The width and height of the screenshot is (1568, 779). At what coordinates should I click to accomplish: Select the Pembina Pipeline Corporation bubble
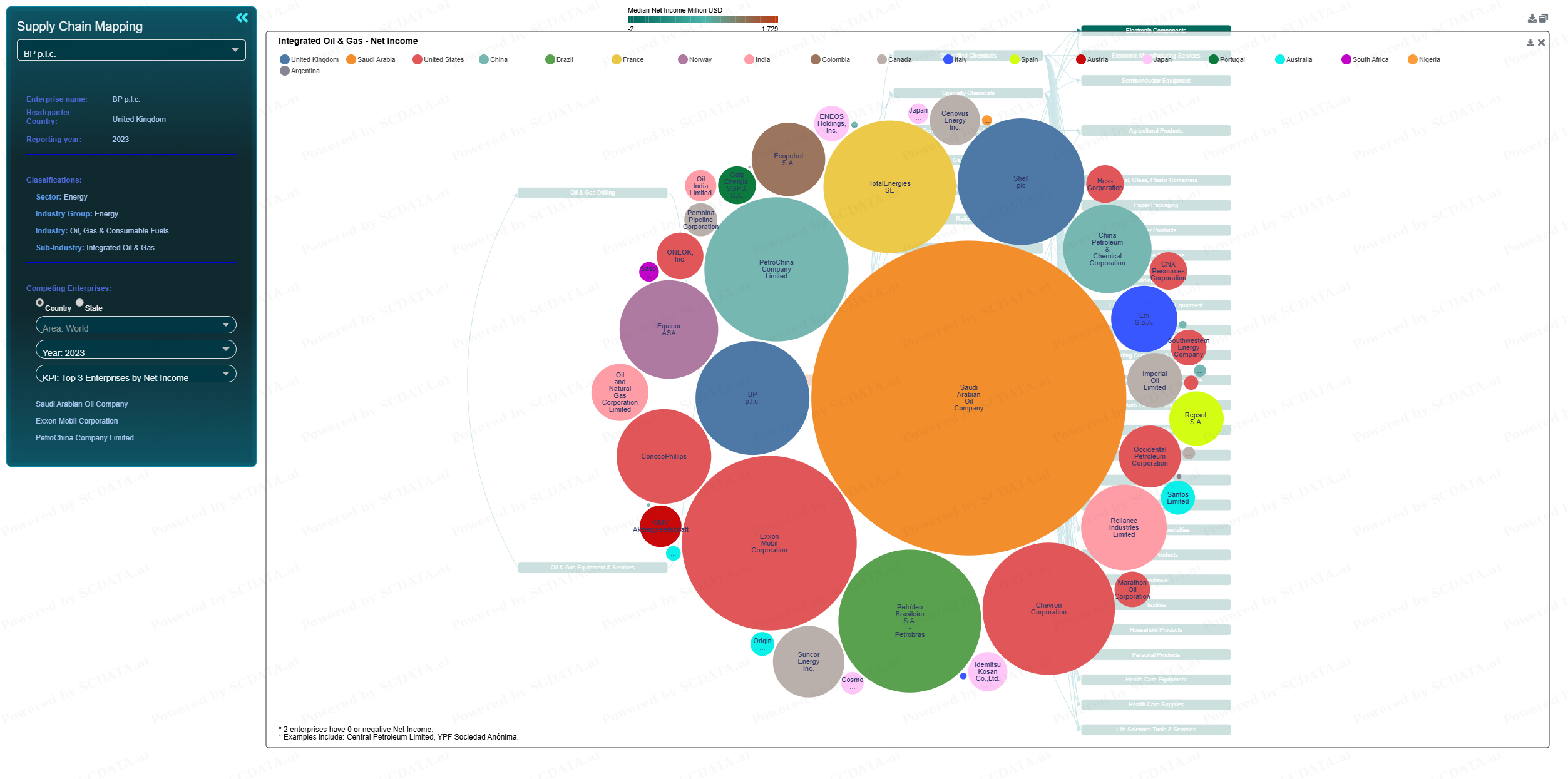(700, 220)
